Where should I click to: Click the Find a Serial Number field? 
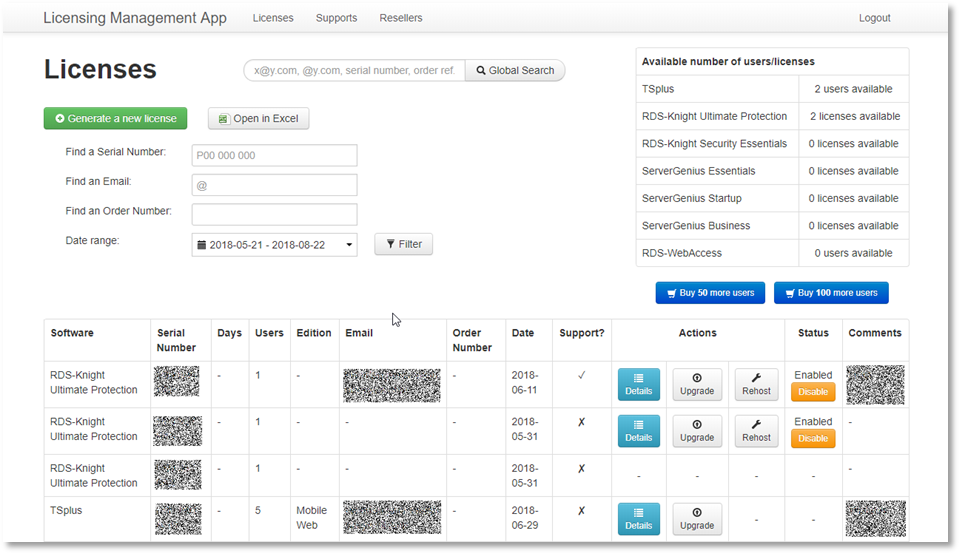tap(274, 155)
